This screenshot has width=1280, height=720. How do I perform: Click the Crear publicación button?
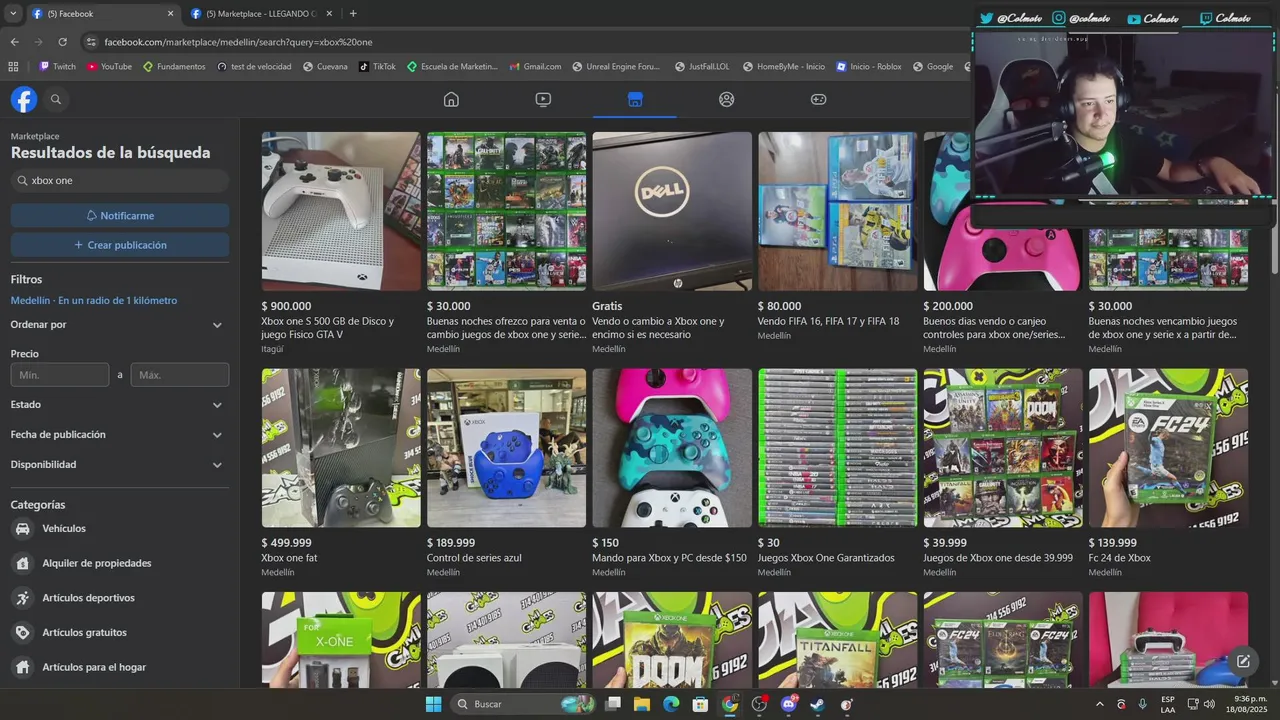click(120, 245)
